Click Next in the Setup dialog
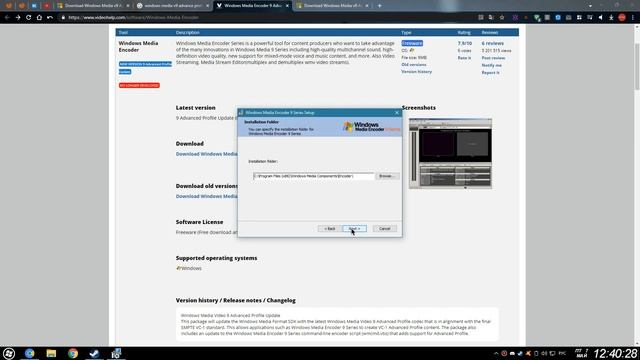The width and height of the screenshot is (640, 360). coord(354,229)
